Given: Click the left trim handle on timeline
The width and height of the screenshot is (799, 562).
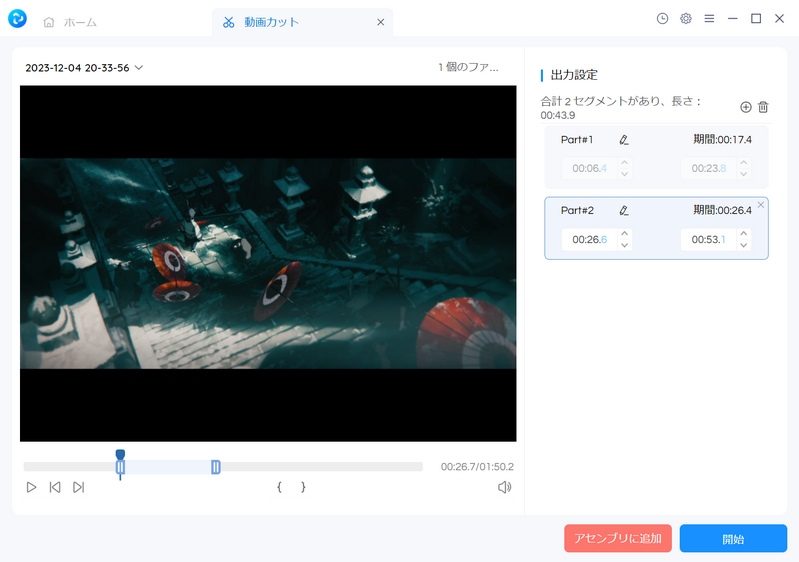Looking at the screenshot, I should pyautogui.click(x=120, y=467).
